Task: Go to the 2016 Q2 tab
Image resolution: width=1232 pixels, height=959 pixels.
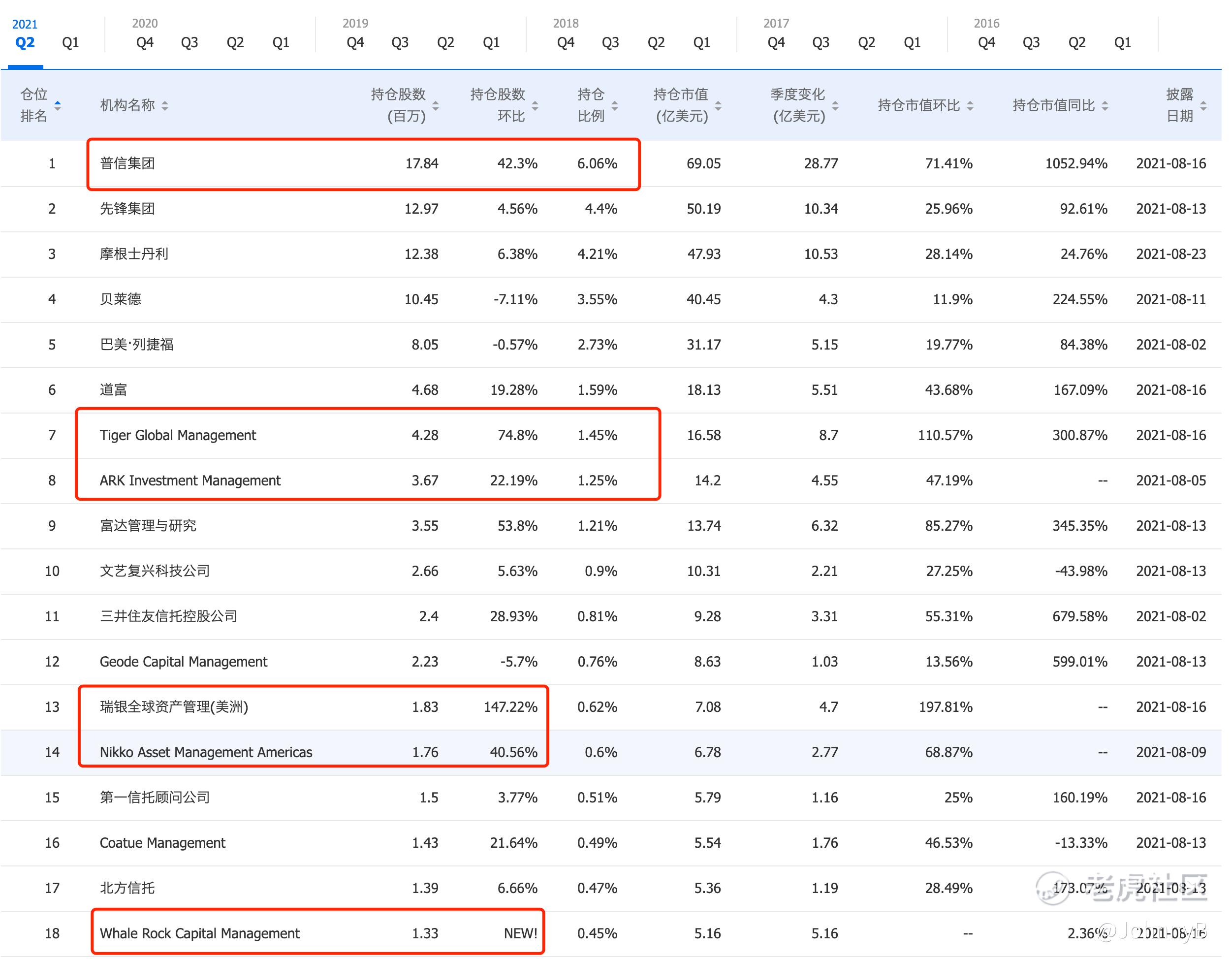Action: tap(1077, 42)
